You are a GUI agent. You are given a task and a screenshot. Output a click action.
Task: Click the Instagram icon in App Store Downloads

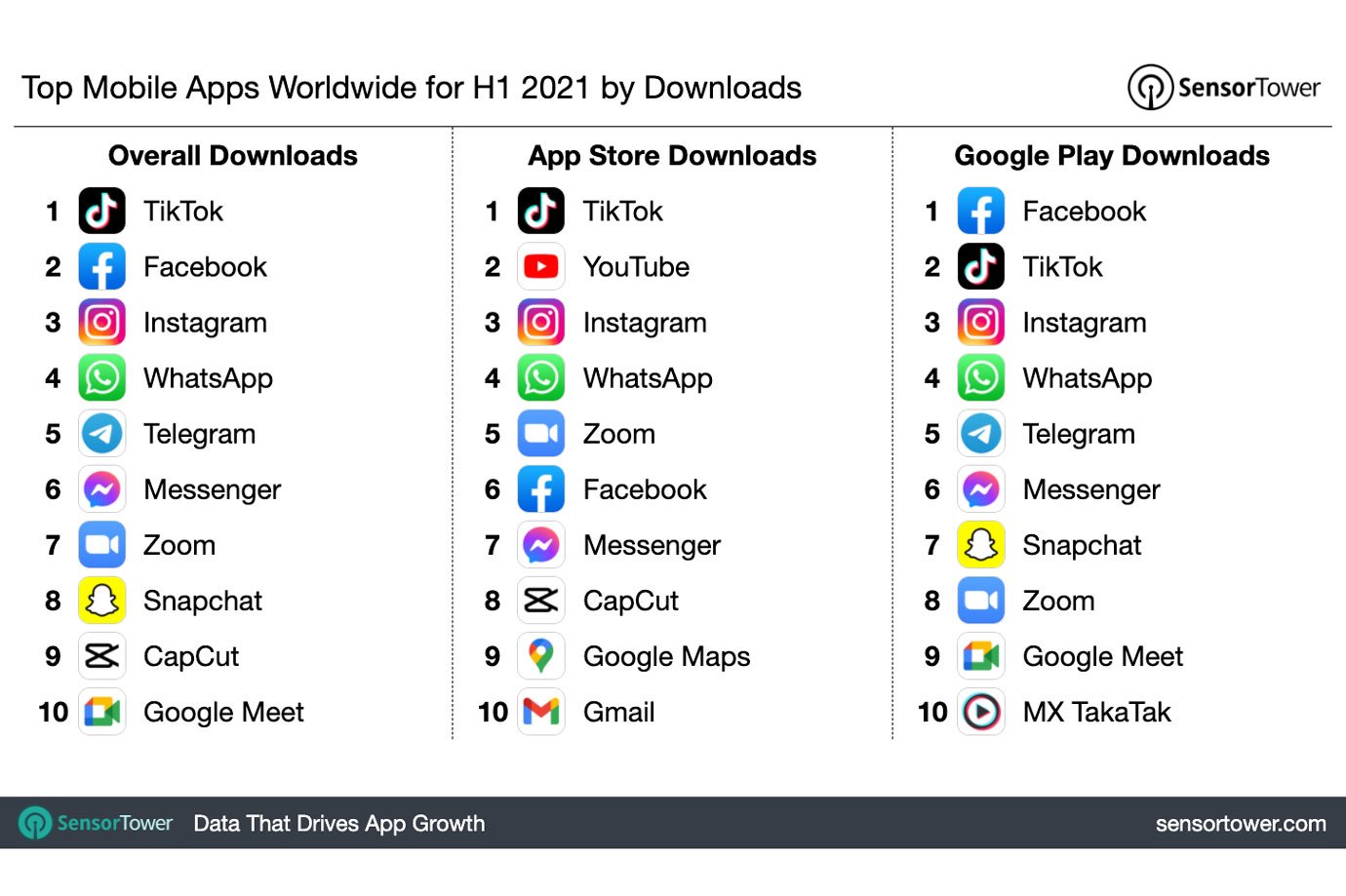[x=541, y=323]
